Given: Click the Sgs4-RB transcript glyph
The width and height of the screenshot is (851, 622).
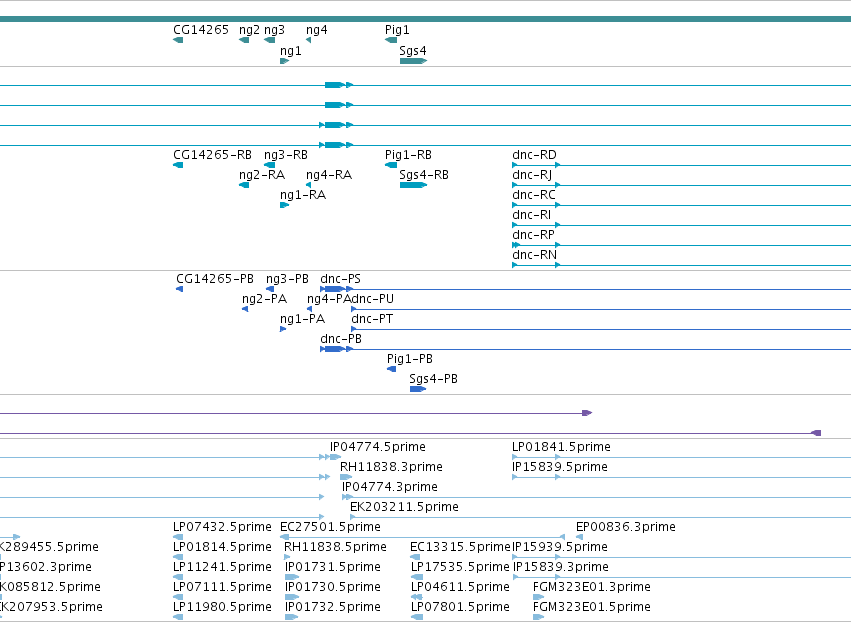Looking at the screenshot, I should point(414,185).
